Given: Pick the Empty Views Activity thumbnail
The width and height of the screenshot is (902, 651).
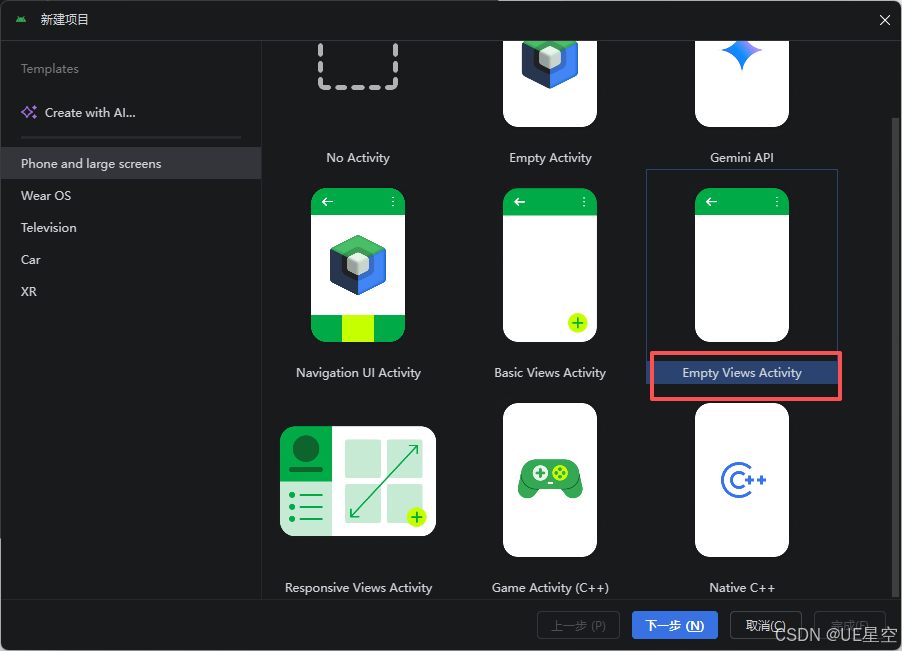Looking at the screenshot, I should [742, 265].
